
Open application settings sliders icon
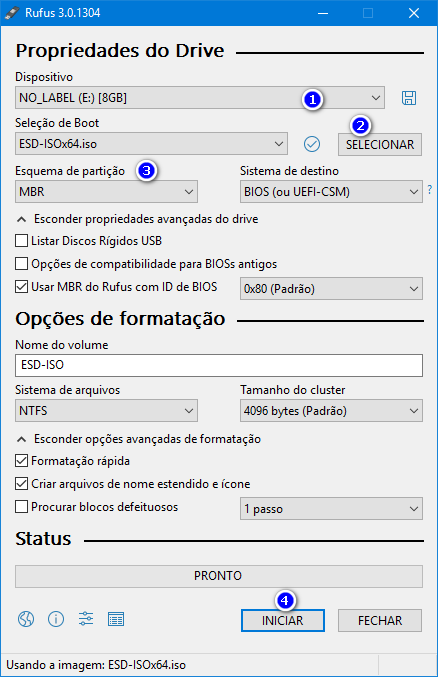[x=86, y=619]
